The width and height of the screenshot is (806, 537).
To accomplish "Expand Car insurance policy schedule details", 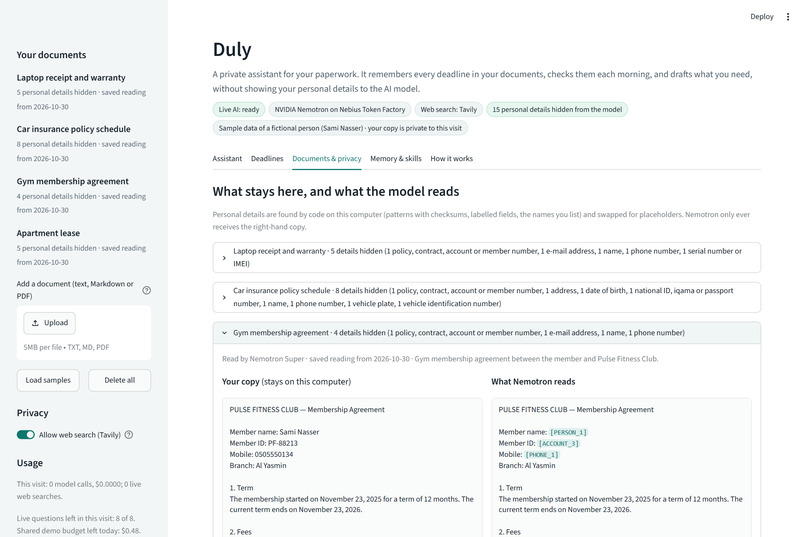I will 486,297.
